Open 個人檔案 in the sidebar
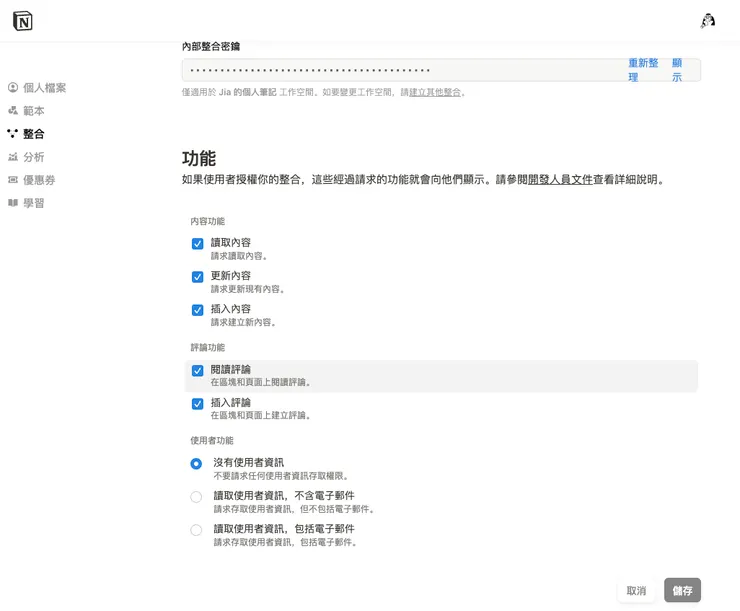This screenshot has height=611, width=740. click(45, 87)
